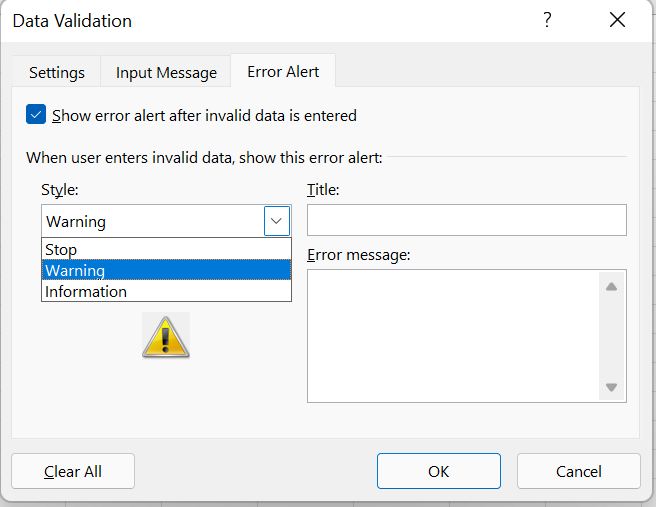Click the Error message scroll down arrow
This screenshot has height=507, width=656.
(611, 387)
